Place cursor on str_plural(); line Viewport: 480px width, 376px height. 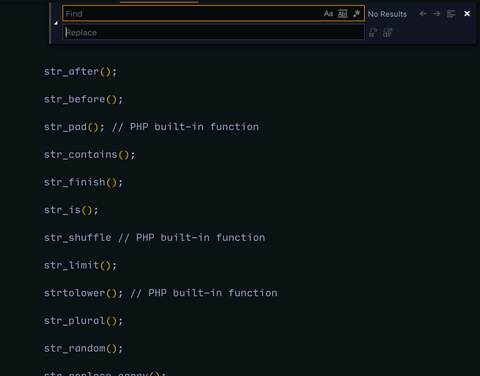[84, 321]
